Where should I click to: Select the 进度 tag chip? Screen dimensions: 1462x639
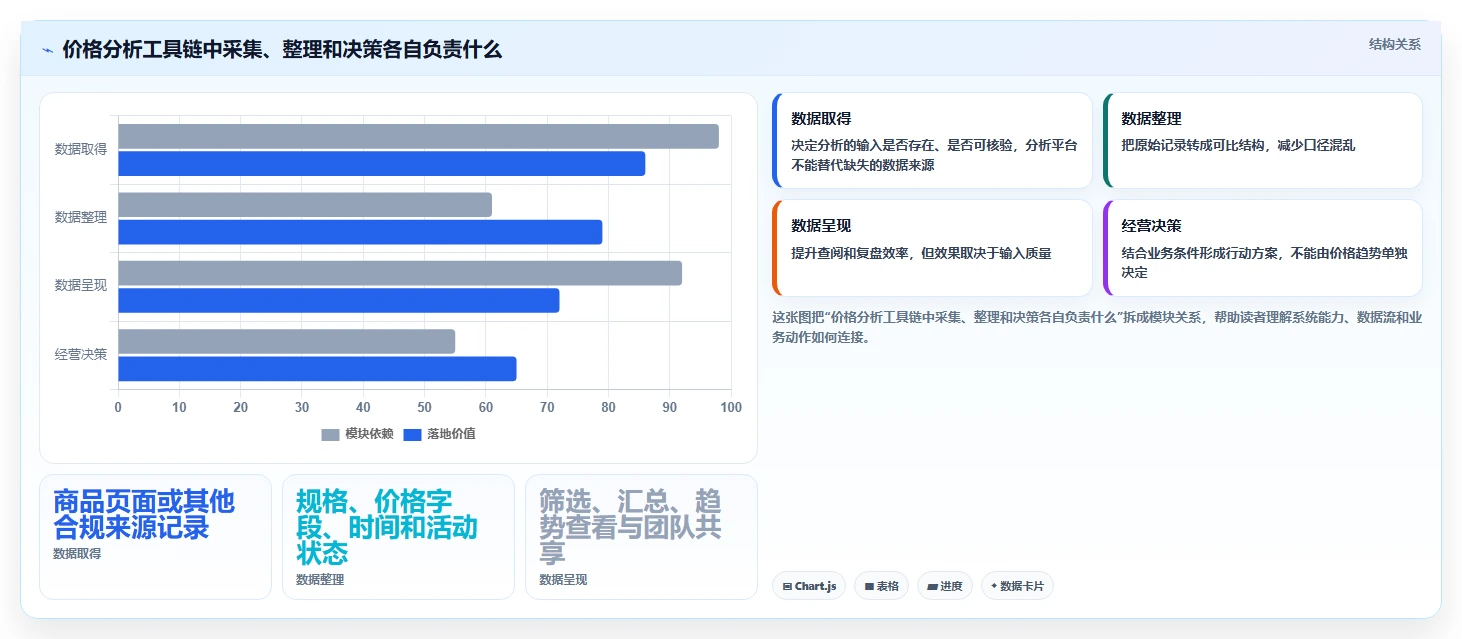pos(944,586)
